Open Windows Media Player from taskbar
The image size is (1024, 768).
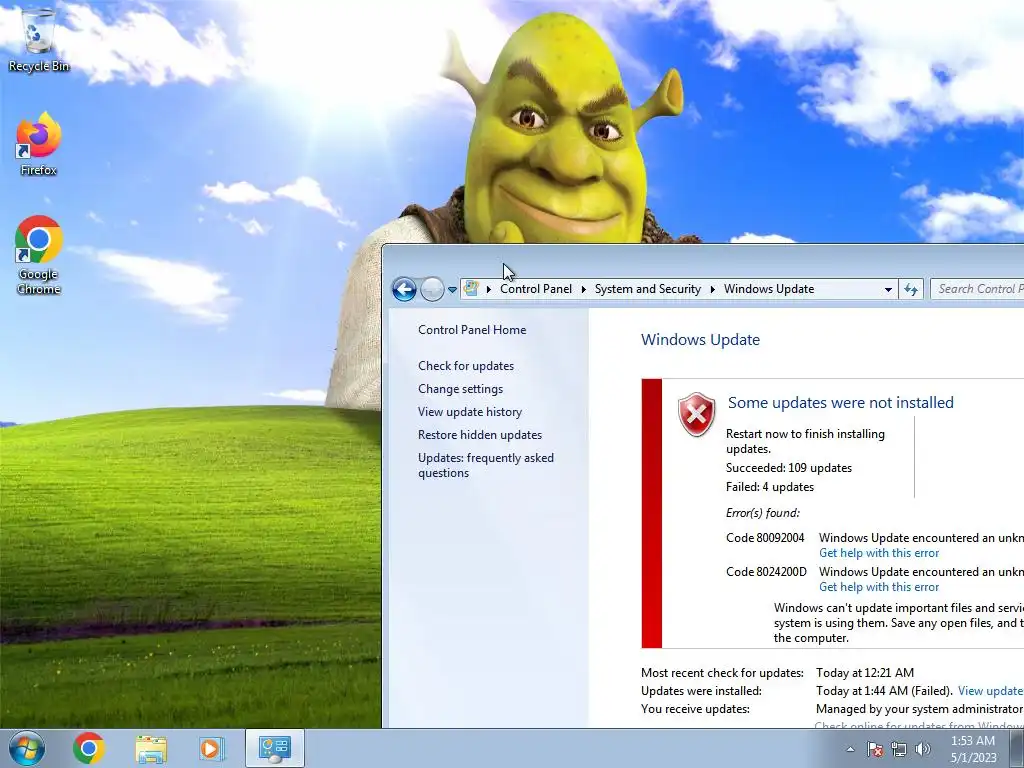pyautogui.click(x=211, y=748)
